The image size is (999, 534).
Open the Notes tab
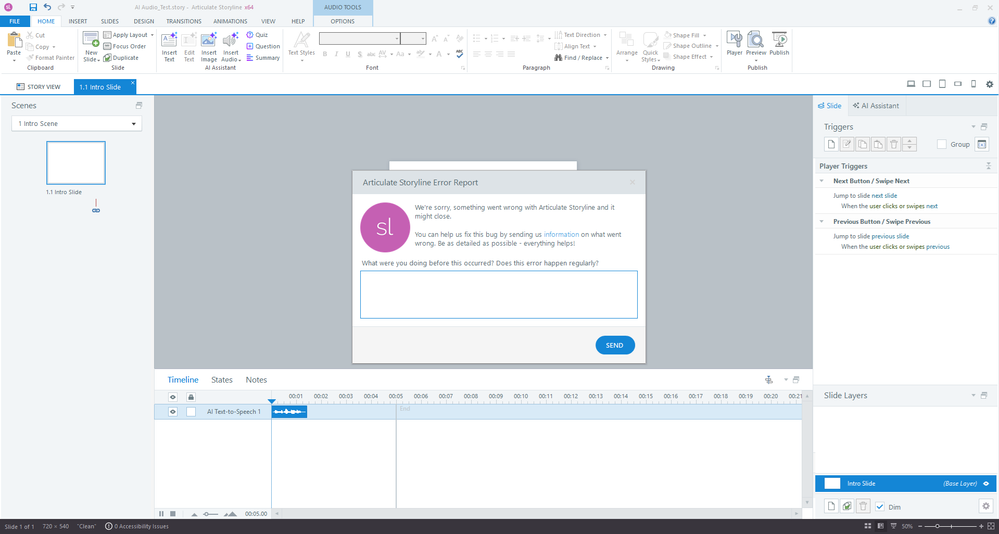click(256, 380)
